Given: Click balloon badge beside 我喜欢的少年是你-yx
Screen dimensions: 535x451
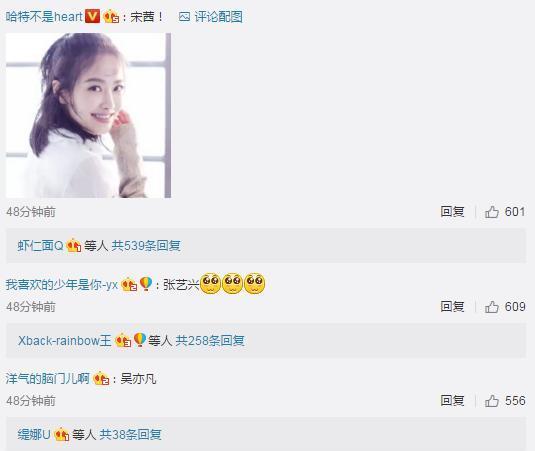Looking at the screenshot, I should [x=146, y=284].
